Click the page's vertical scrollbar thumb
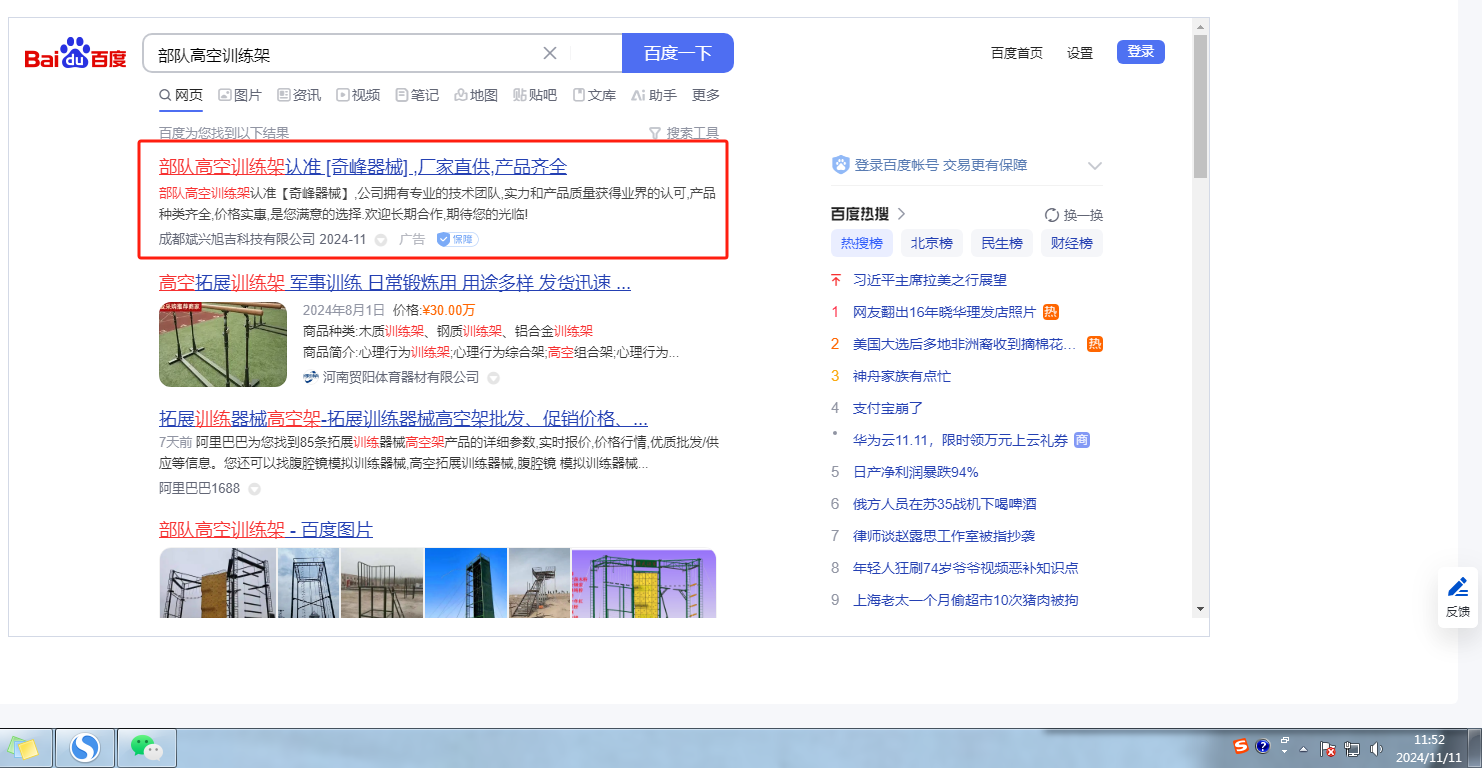The width and height of the screenshot is (1482, 768). pos(1200,106)
